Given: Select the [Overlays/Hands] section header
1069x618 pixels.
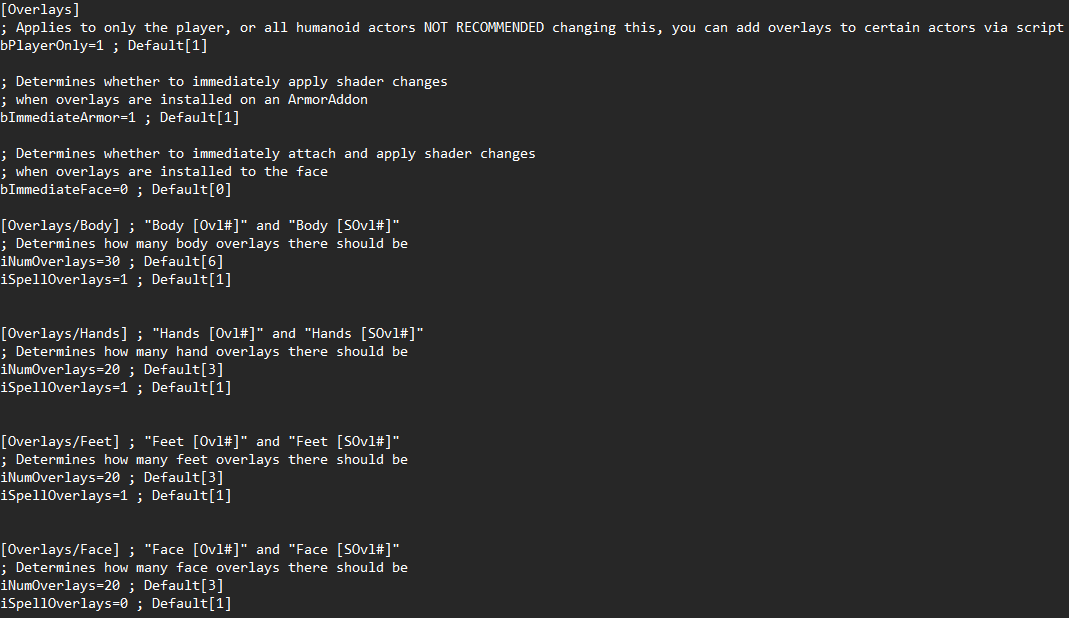Looking at the screenshot, I should point(64,334).
